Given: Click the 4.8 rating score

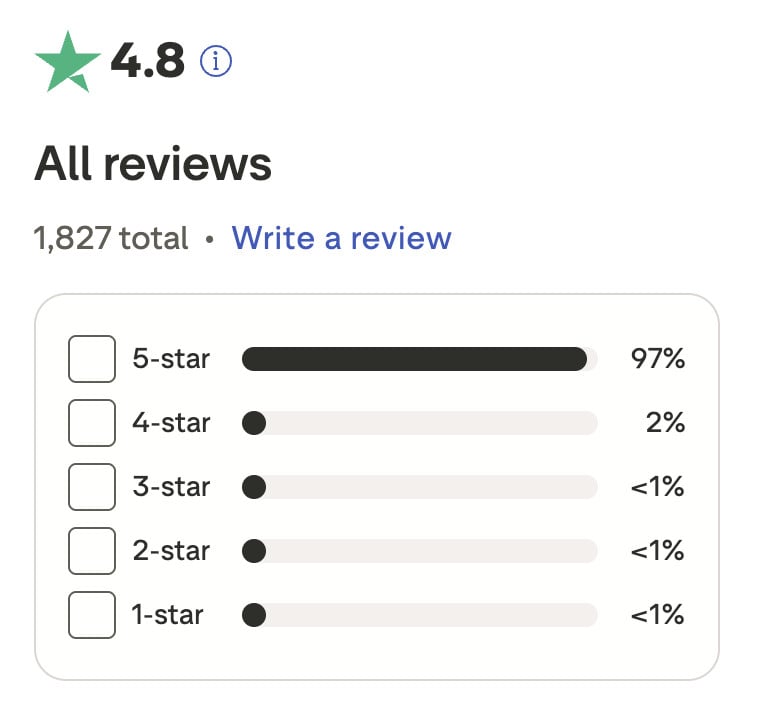Looking at the screenshot, I should pyautogui.click(x=148, y=62).
